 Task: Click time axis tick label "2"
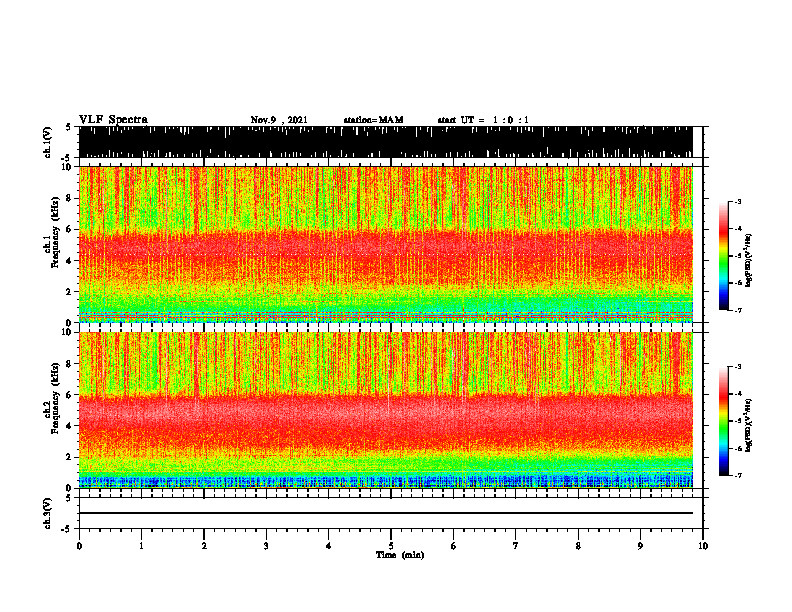coord(204,546)
